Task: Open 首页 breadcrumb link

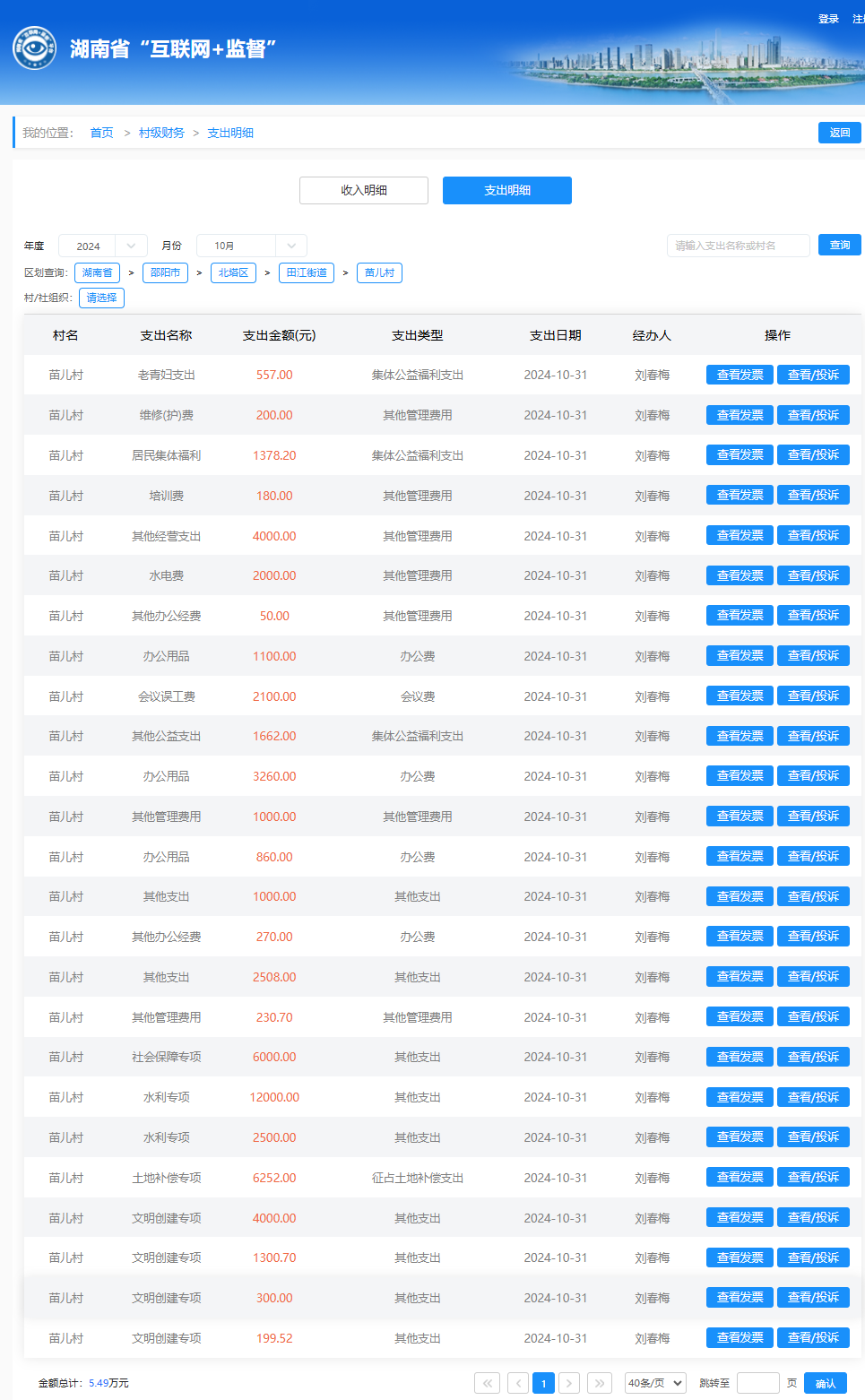Action: pyautogui.click(x=102, y=133)
